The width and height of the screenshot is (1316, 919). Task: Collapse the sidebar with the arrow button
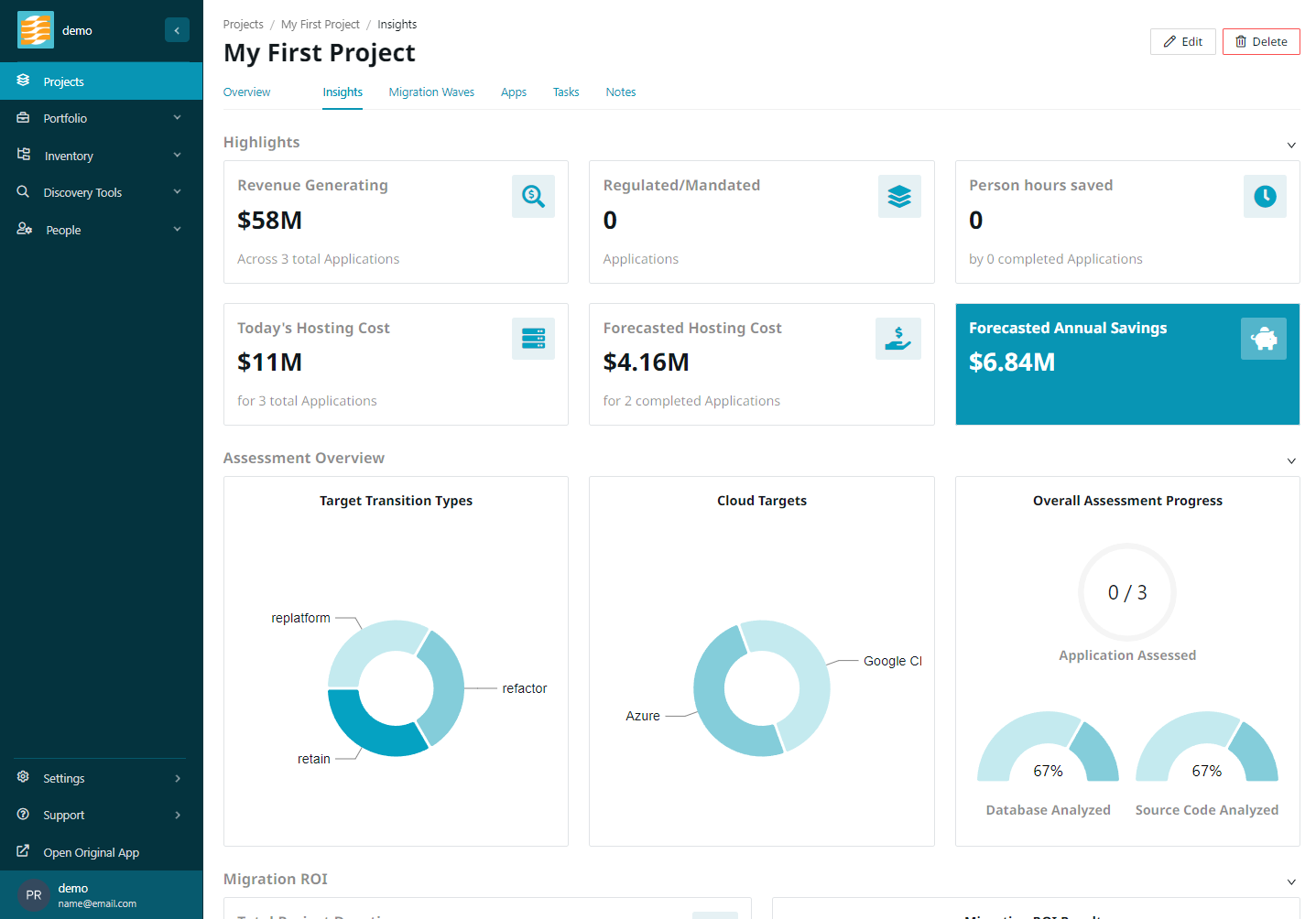point(177,30)
